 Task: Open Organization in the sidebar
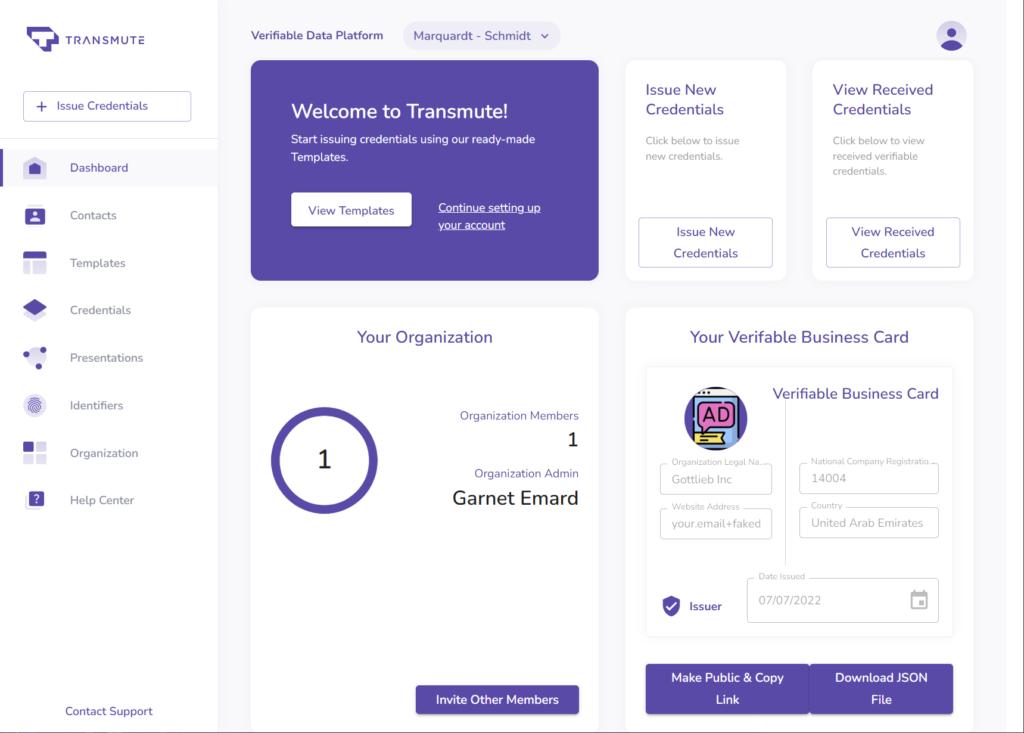pyautogui.click(x=109, y=453)
